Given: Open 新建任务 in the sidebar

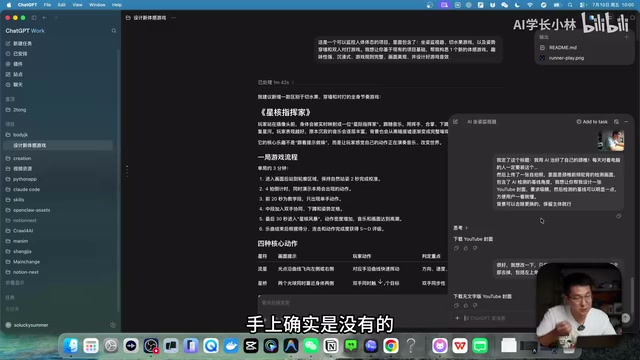Looking at the screenshot, I should [22, 43].
